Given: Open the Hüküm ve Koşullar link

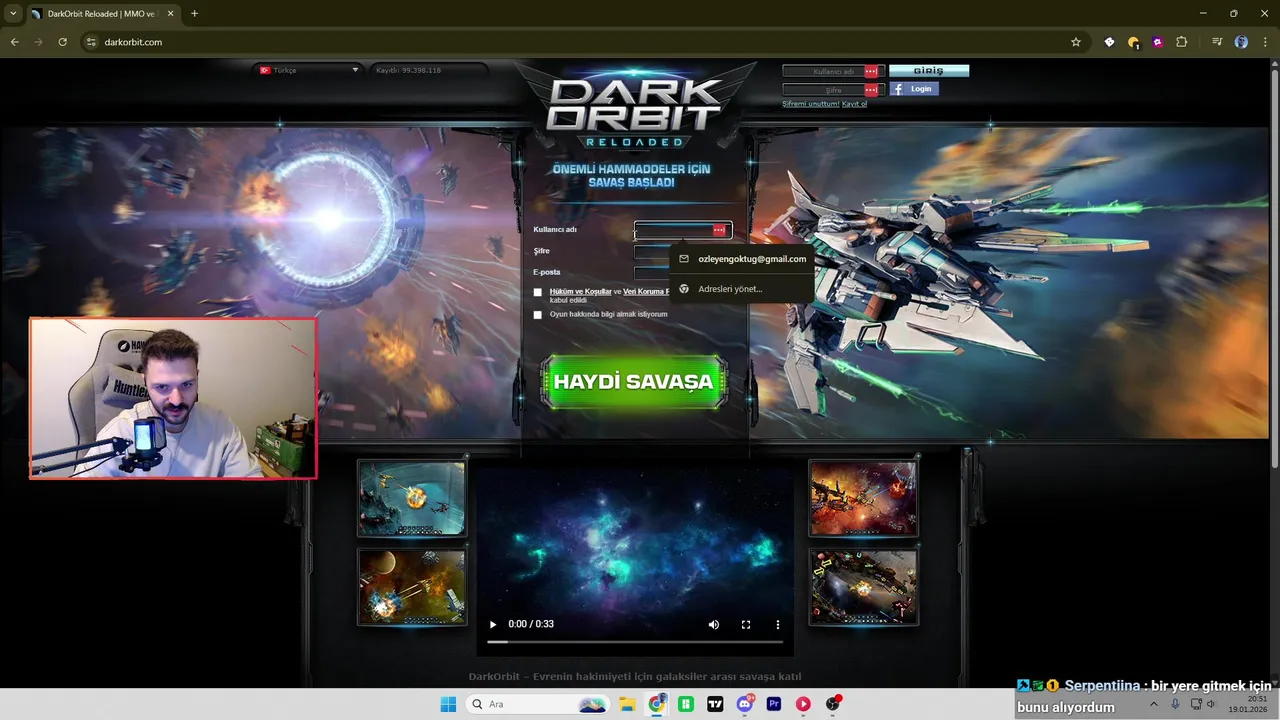Looking at the screenshot, I should pos(580,292).
